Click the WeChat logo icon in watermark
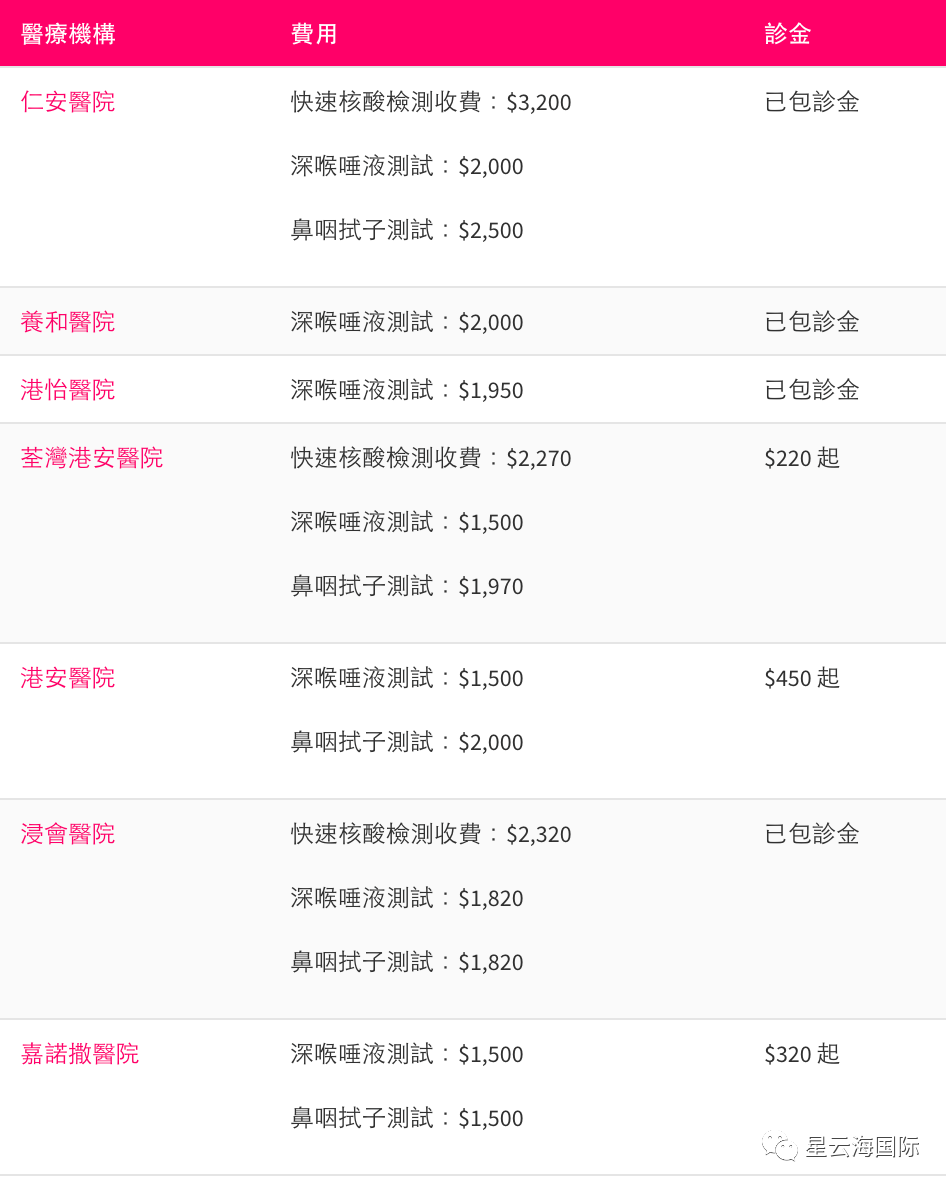The width and height of the screenshot is (950, 1188). coord(780,1146)
